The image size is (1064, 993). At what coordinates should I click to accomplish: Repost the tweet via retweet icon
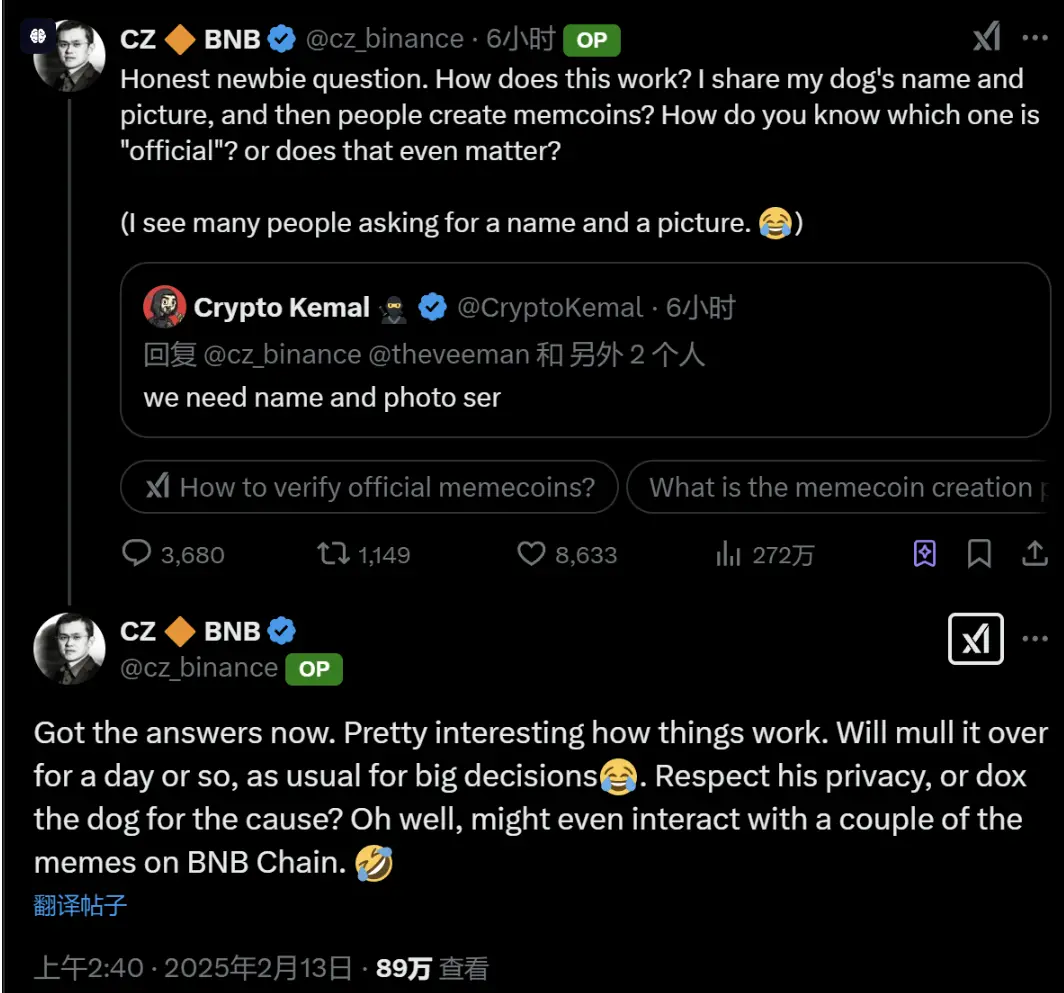333,553
